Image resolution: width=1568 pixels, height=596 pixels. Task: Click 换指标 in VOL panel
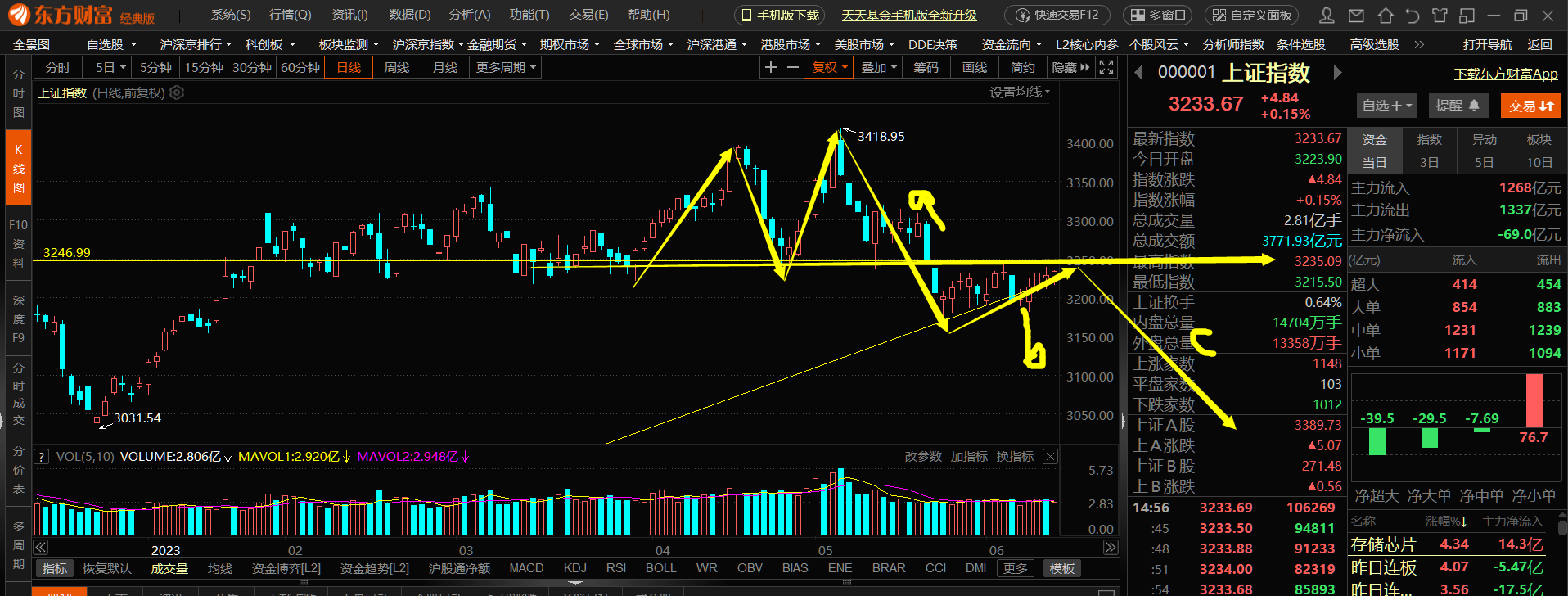1015,456
